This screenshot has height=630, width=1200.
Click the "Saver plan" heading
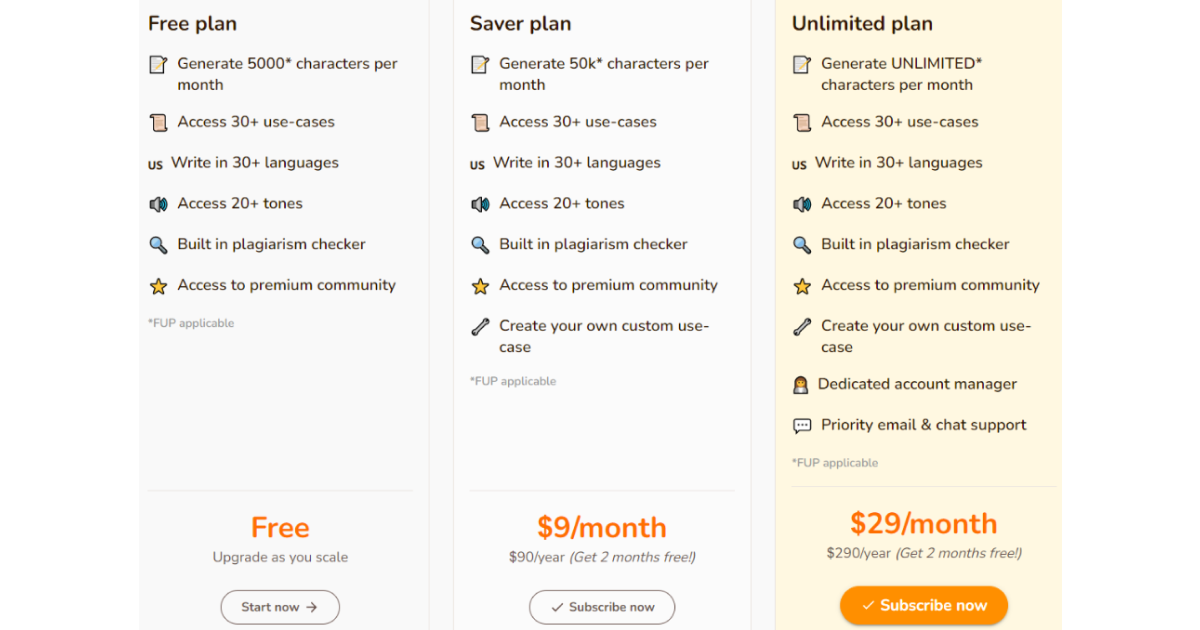pyautogui.click(x=521, y=24)
